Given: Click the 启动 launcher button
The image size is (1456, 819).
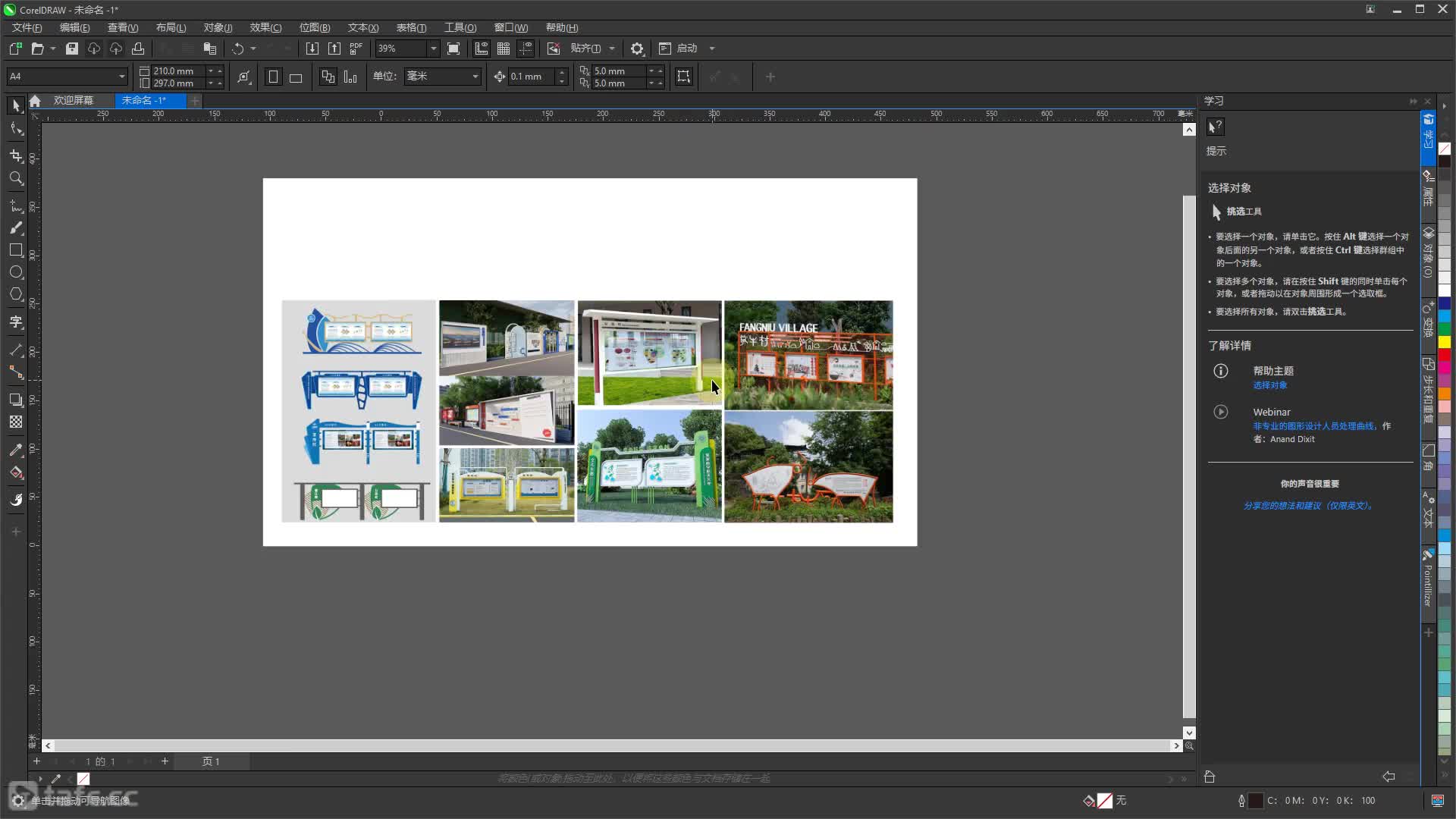Looking at the screenshot, I should [x=678, y=49].
